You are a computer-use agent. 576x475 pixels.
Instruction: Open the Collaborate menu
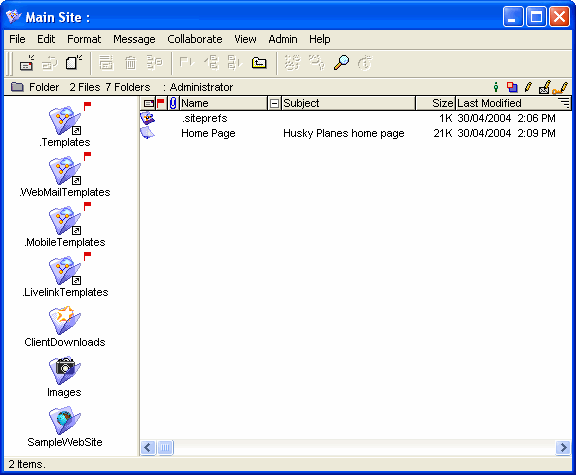coord(195,39)
